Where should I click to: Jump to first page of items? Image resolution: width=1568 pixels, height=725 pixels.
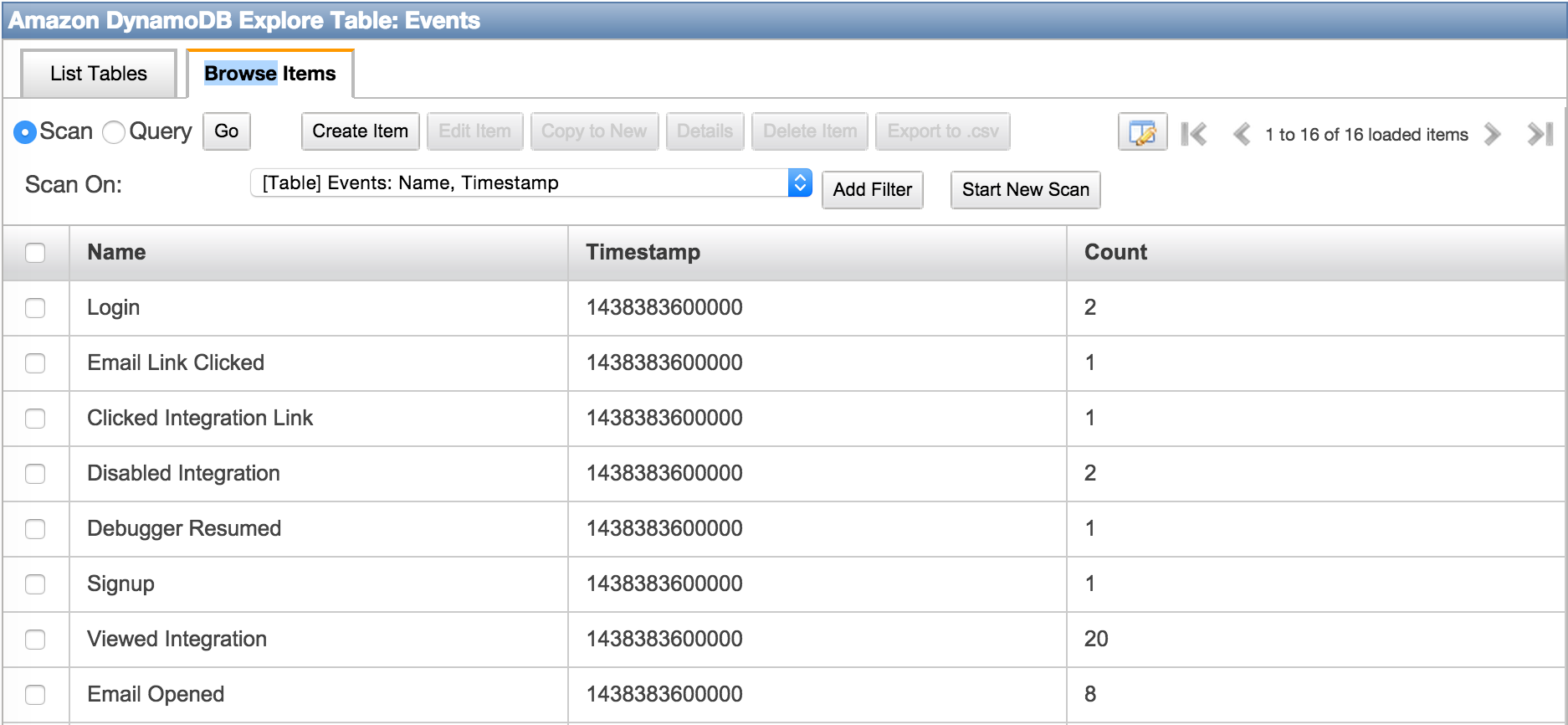1194,134
